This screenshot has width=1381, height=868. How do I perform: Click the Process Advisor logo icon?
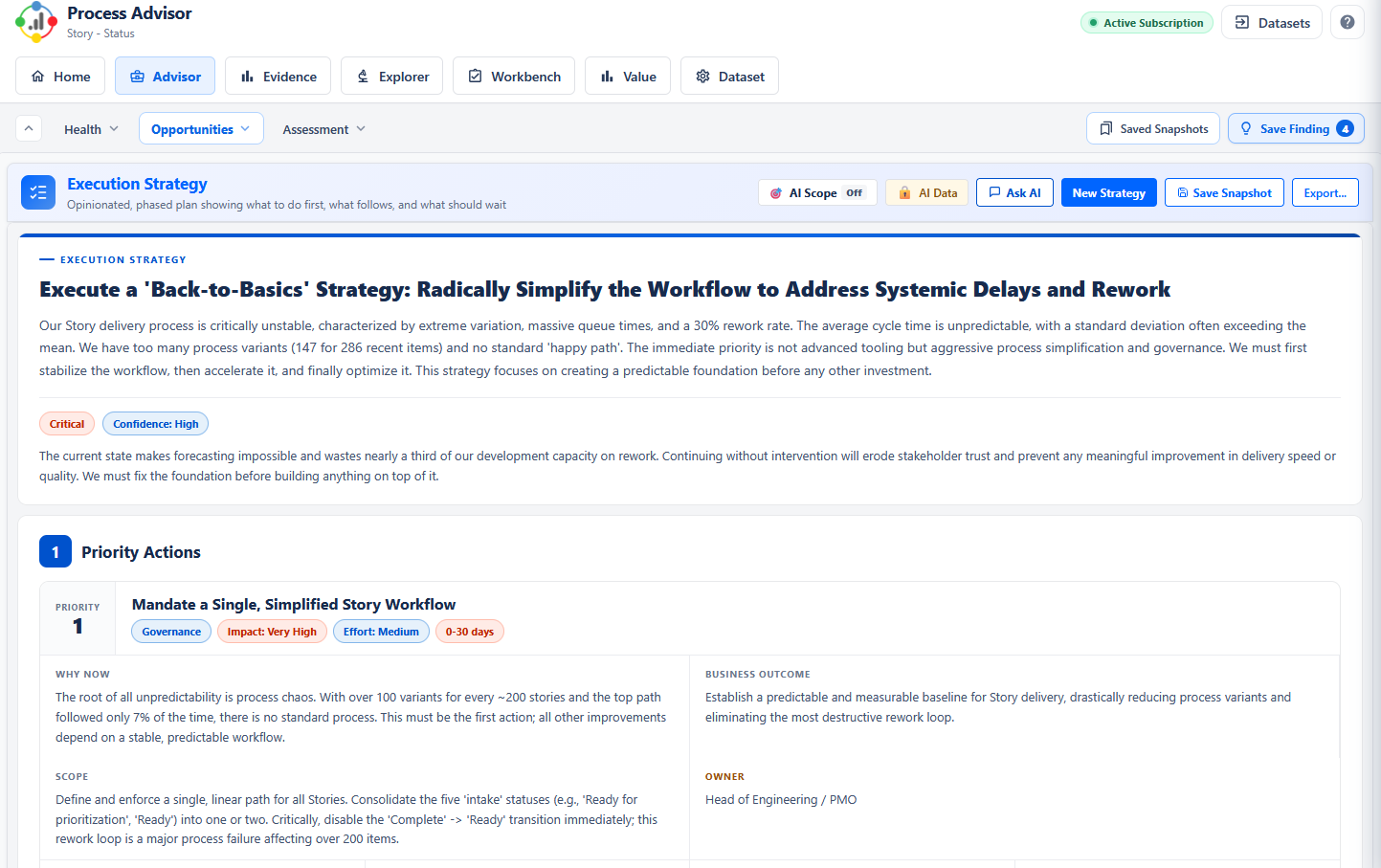[x=35, y=22]
